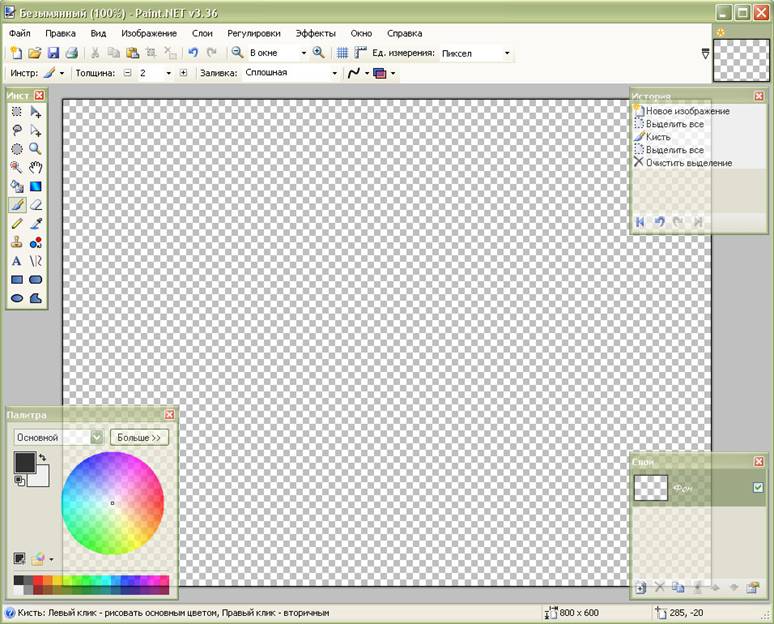Select the Paintbrush tool

click(x=17, y=204)
